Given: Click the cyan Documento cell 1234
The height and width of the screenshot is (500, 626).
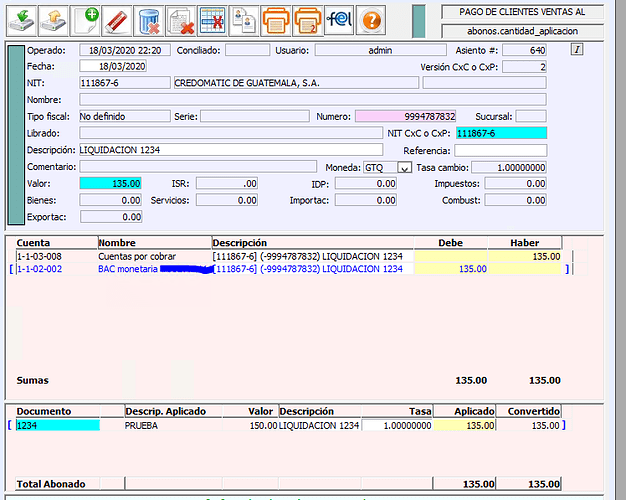Looking at the screenshot, I should pos(58,425).
